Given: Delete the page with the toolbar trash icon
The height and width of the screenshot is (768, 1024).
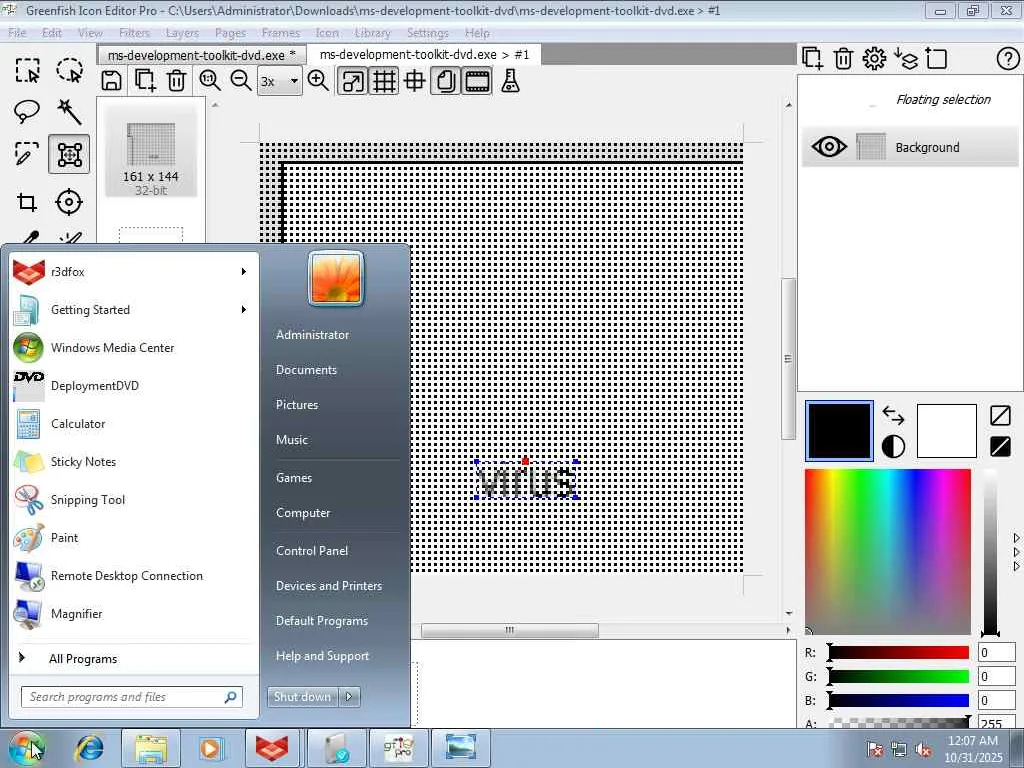Looking at the screenshot, I should pyautogui.click(x=176, y=81).
